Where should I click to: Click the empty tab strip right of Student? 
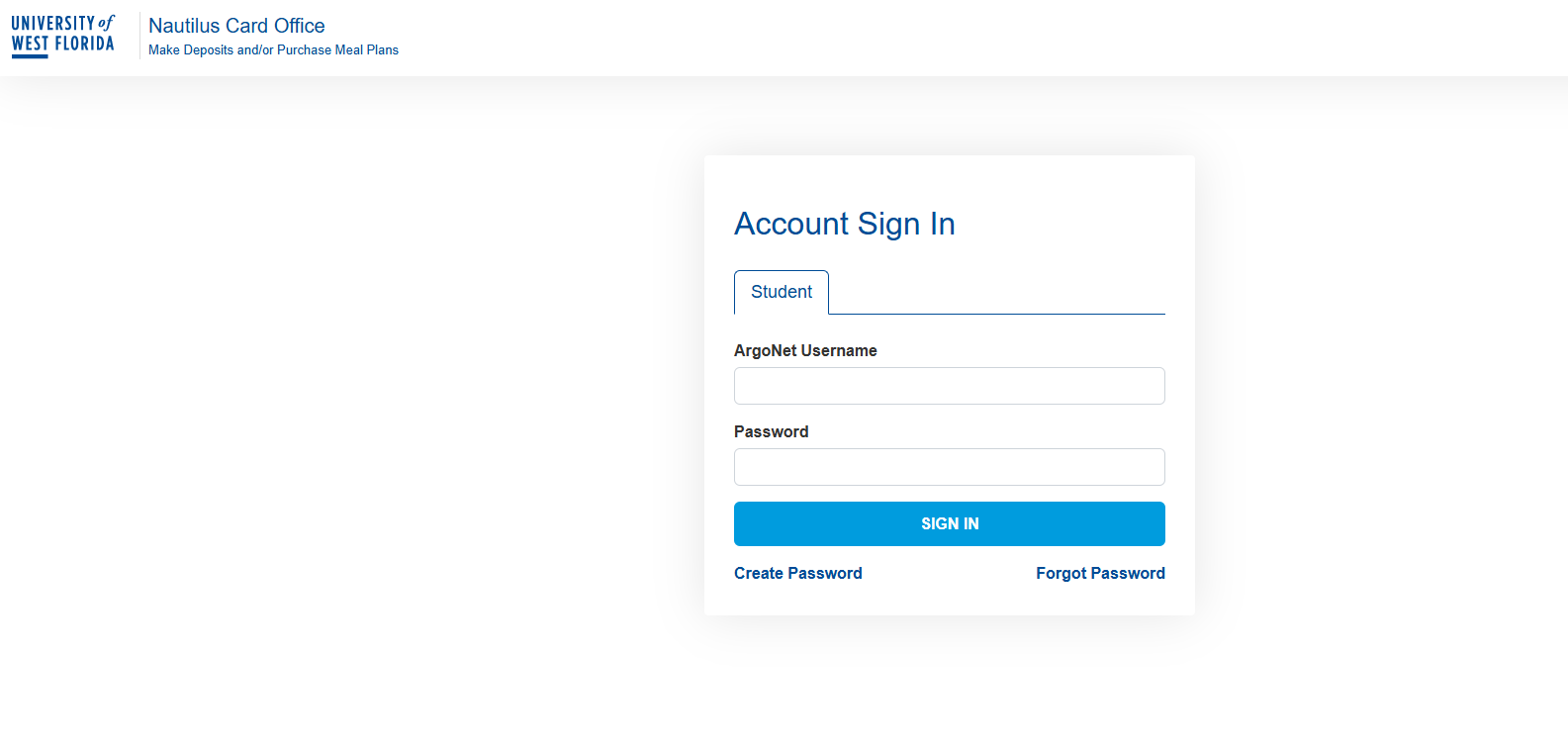tap(996, 294)
